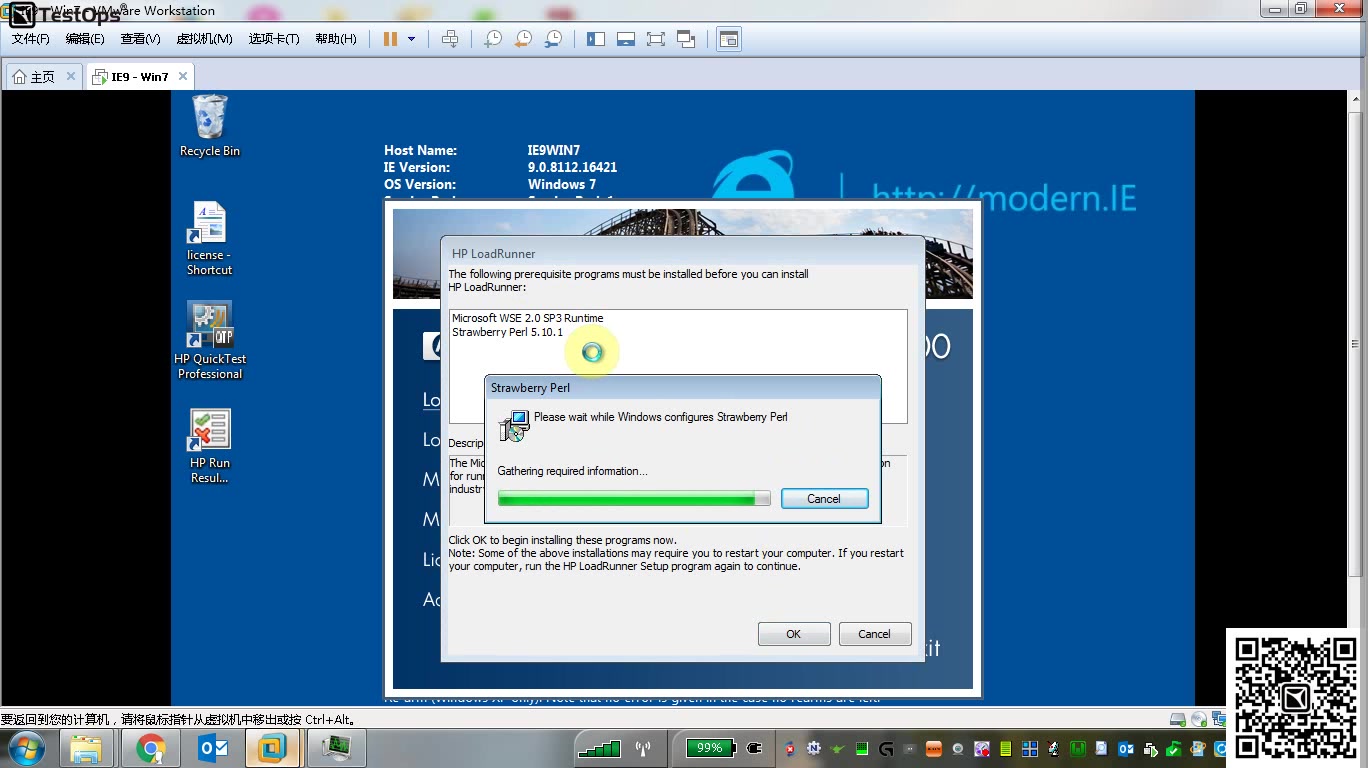Select the HP QuickTest Professional desktop icon
The height and width of the screenshot is (768, 1368).
tap(210, 340)
